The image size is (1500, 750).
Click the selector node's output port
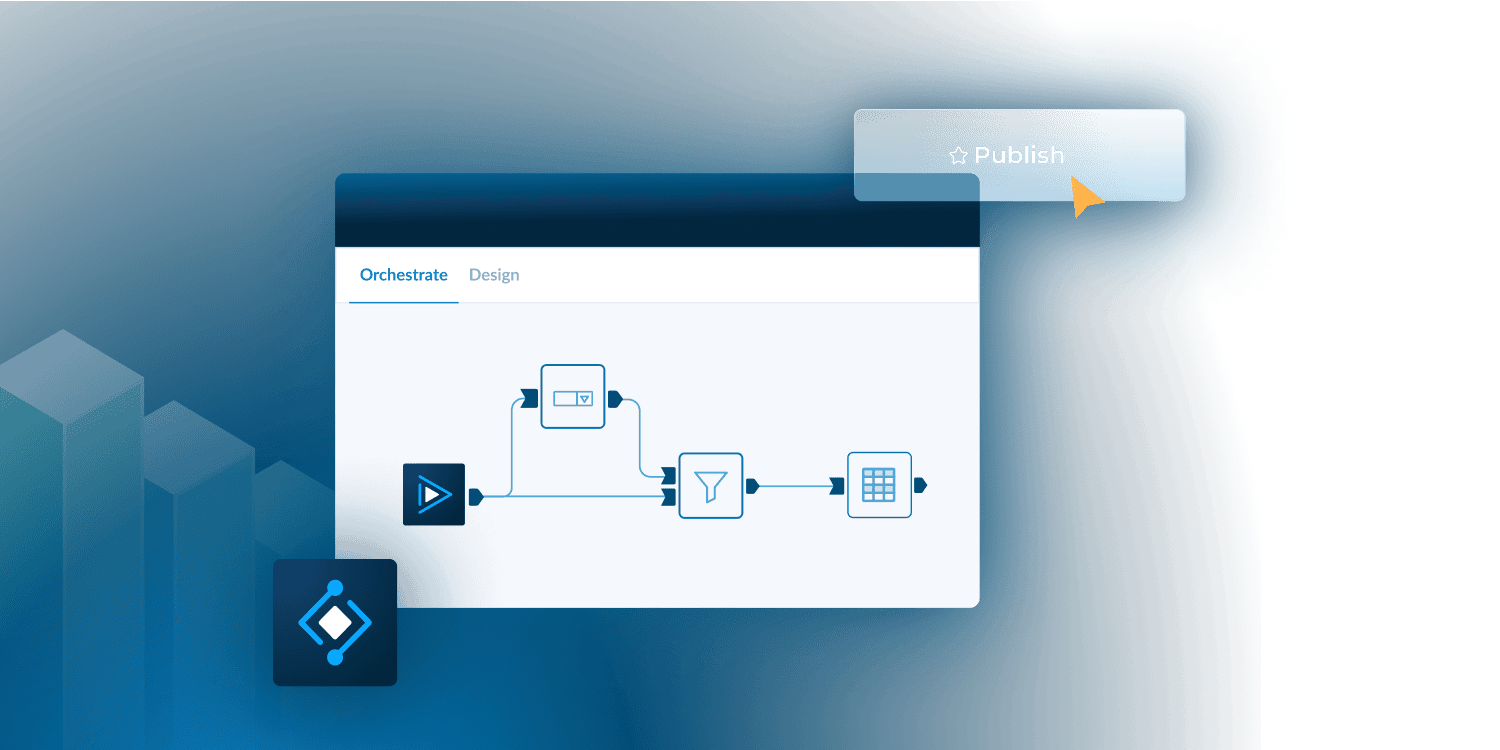(615, 399)
